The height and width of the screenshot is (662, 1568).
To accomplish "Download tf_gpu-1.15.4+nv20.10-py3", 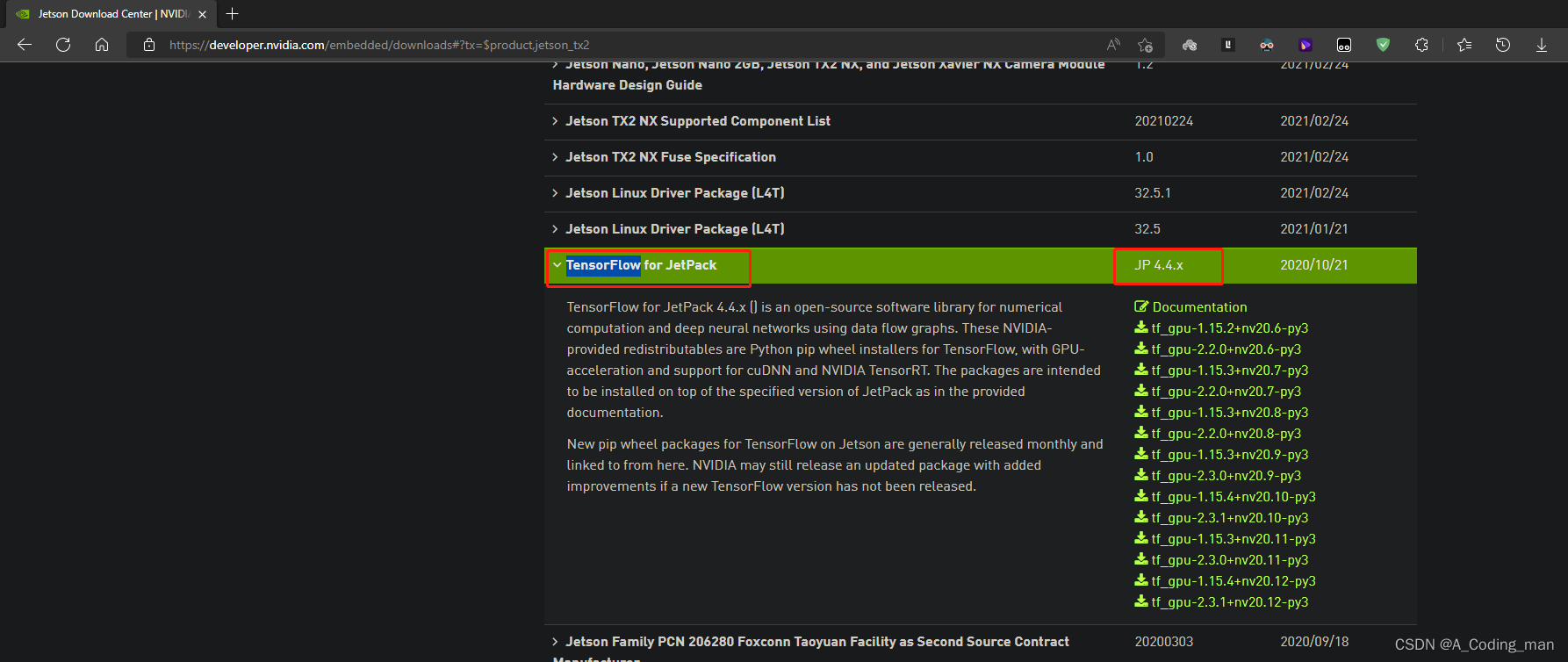I will (1225, 497).
